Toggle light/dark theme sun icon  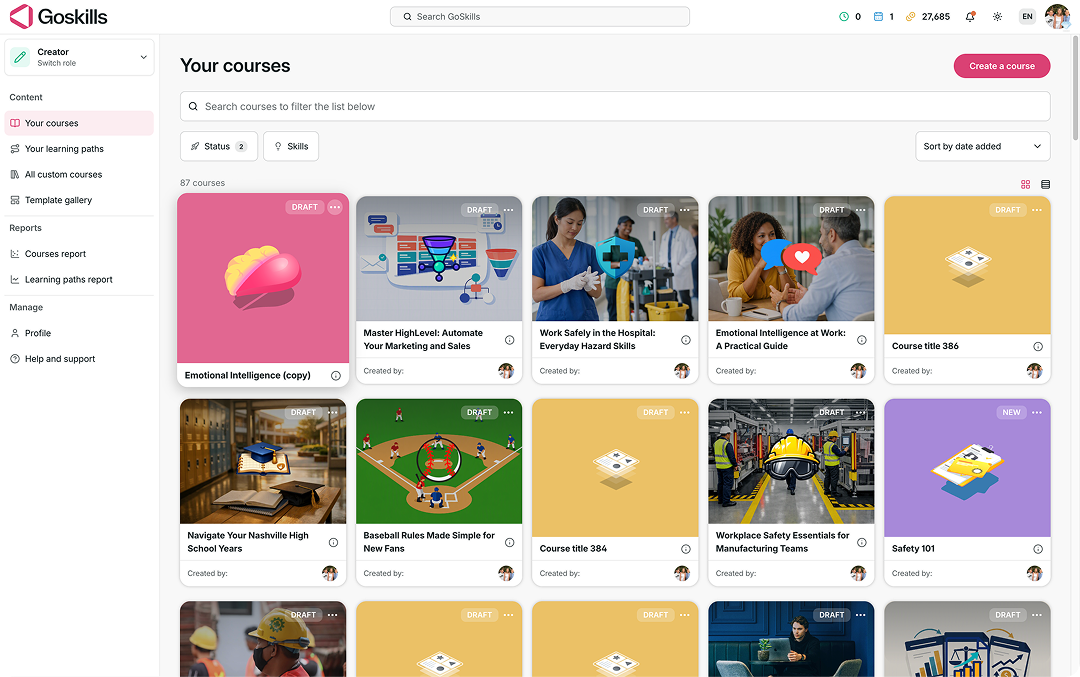tap(997, 17)
